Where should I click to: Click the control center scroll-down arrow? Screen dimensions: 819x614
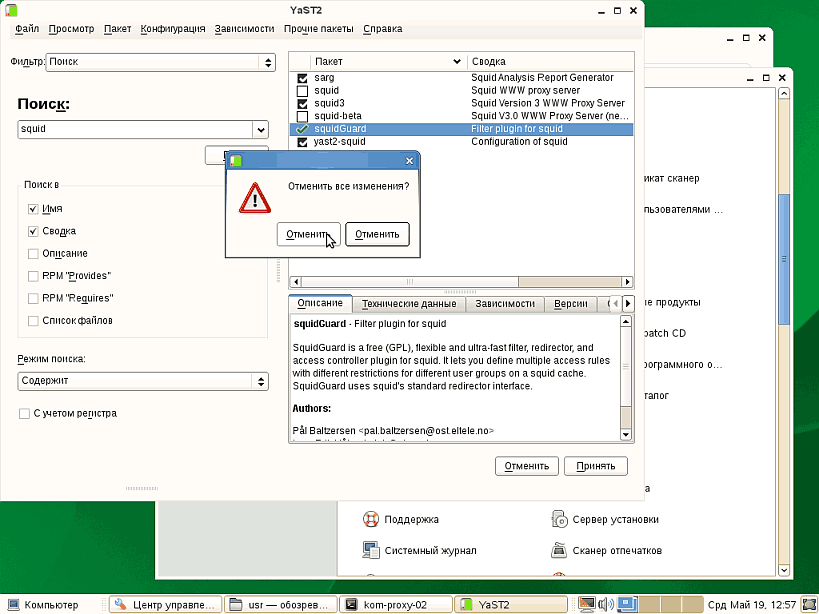pos(783,570)
